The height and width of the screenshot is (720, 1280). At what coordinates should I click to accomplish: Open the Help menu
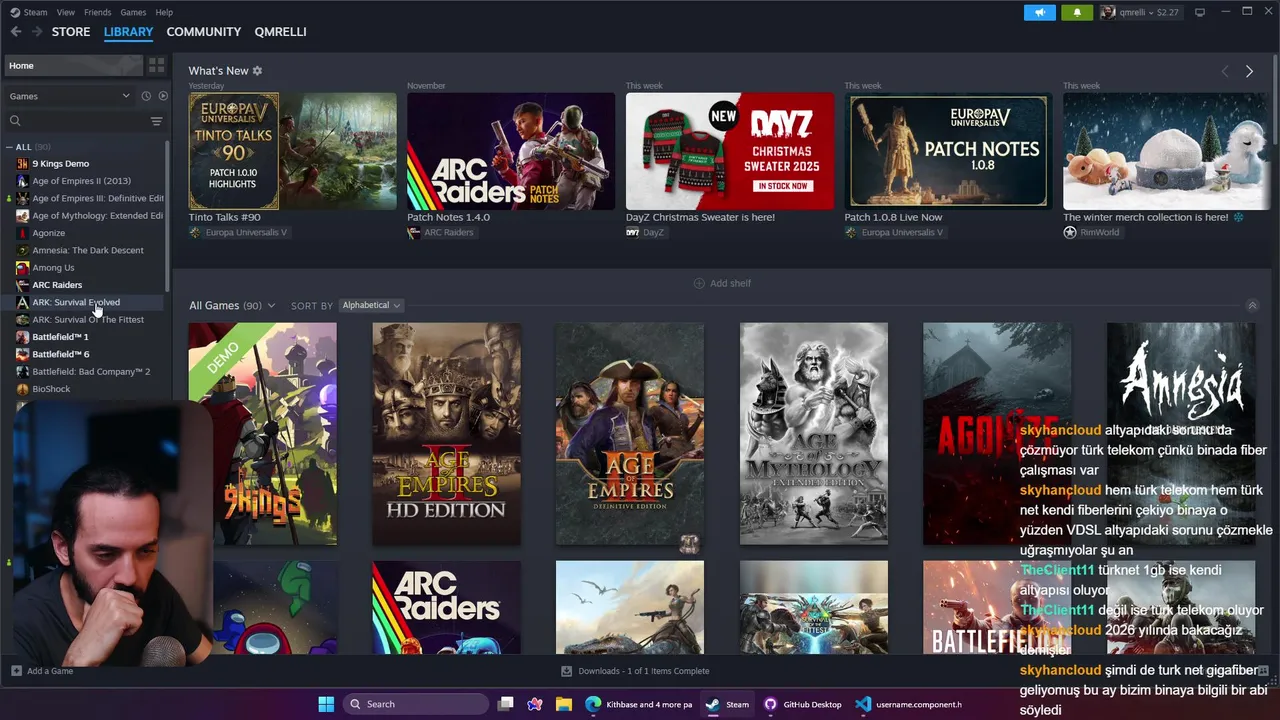[x=164, y=12]
